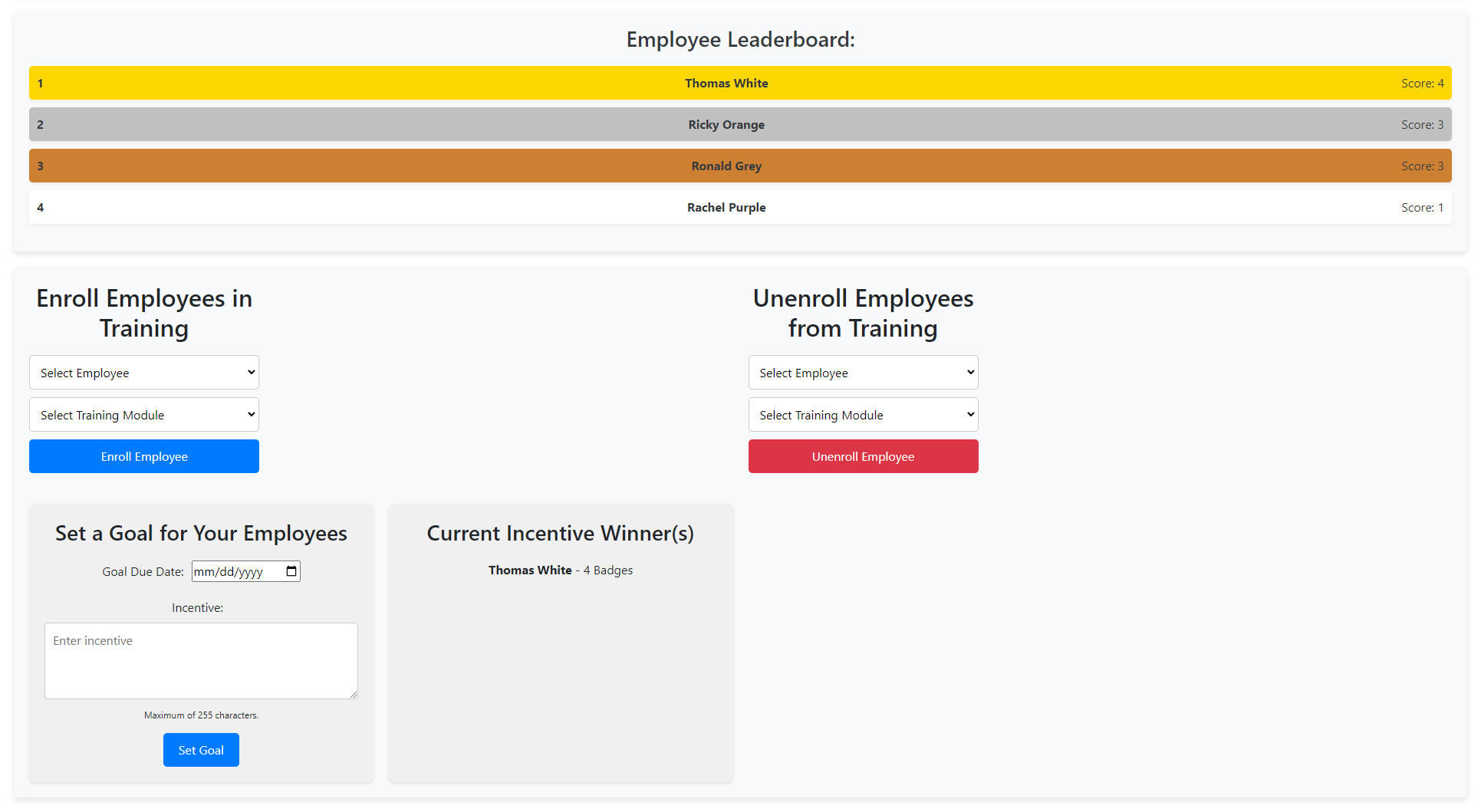Open the unenroll Select Employee dropdown

point(864,373)
